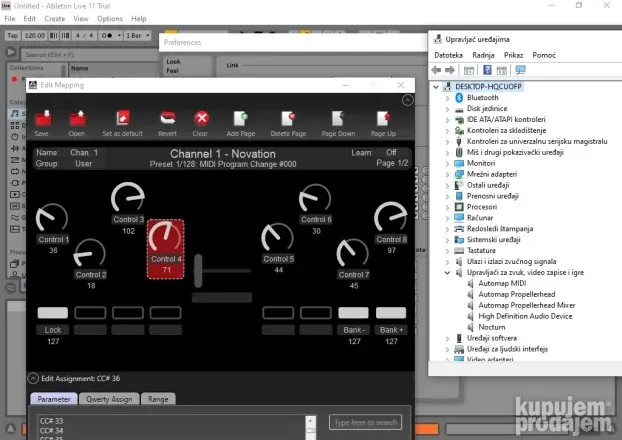This screenshot has height=440, width=622.
Task: Open the Radnja menu in Device Manager
Action: [x=483, y=55]
